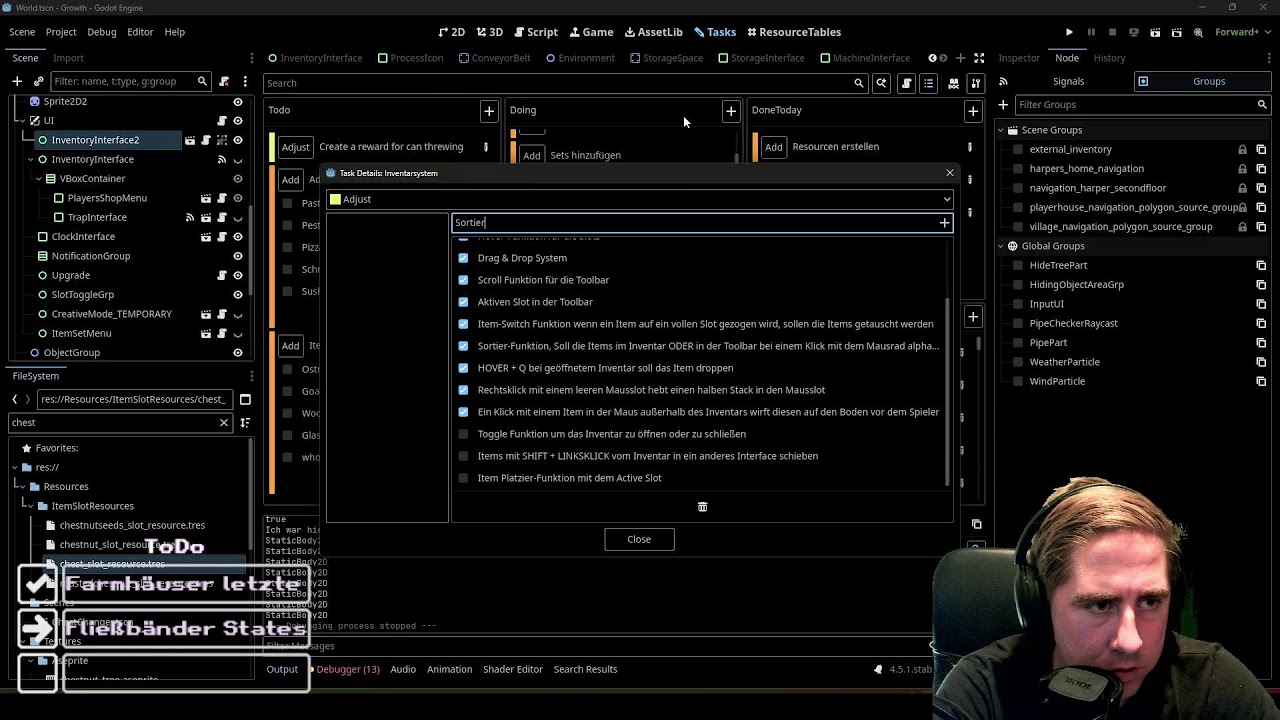Open the Project menu
Image resolution: width=1280 pixels, height=720 pixels.
click(x=61, y=32)
